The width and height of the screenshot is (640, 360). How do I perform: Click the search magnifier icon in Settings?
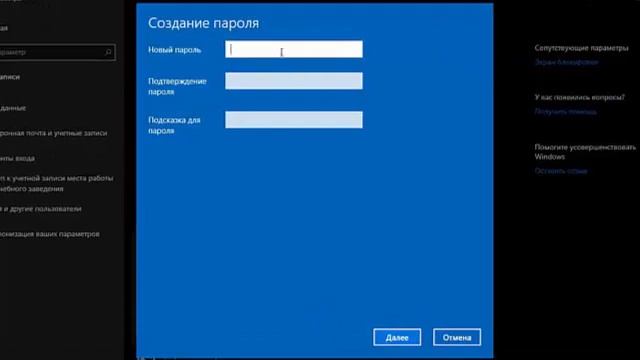point(108,52)
